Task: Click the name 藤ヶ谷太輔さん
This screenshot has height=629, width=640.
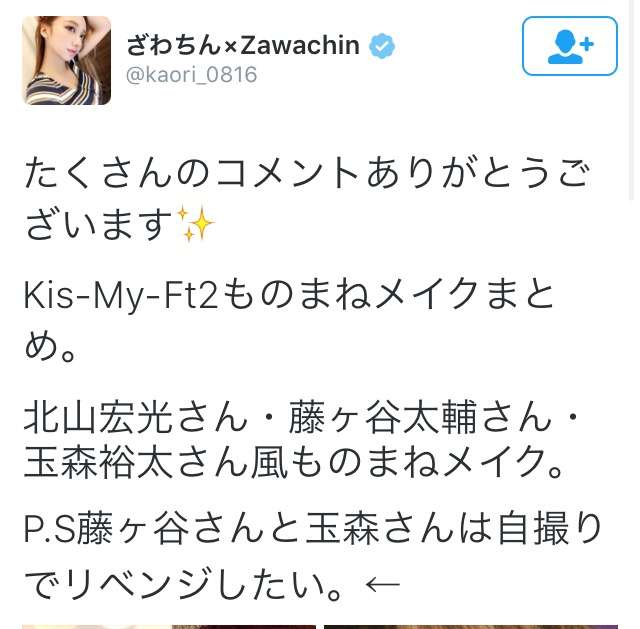Action: click(420, 417)
